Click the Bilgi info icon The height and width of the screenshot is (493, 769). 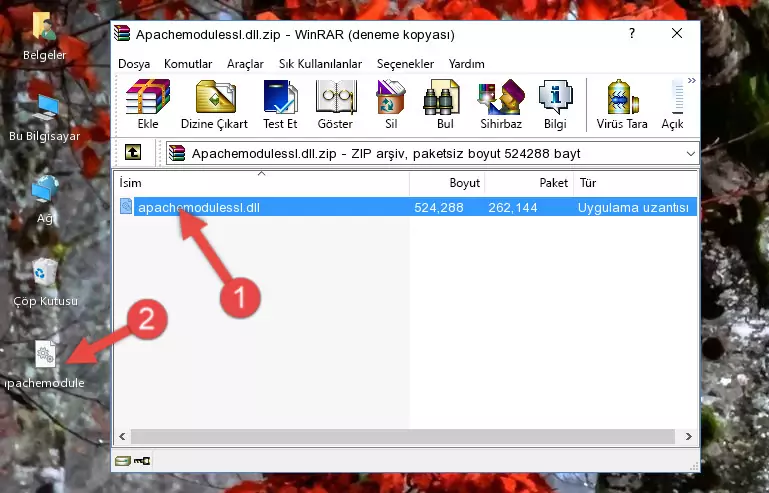(x=555, y=104)
